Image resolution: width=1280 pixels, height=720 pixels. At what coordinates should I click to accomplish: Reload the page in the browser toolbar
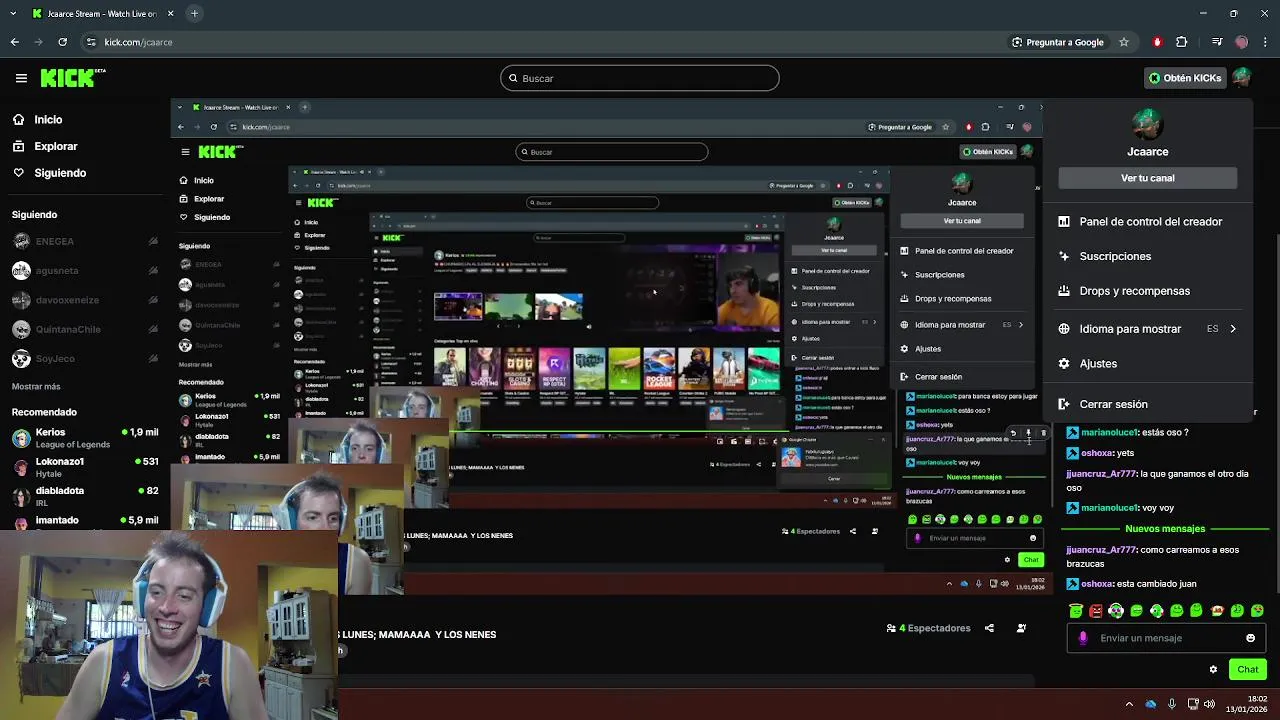[62, 42]
